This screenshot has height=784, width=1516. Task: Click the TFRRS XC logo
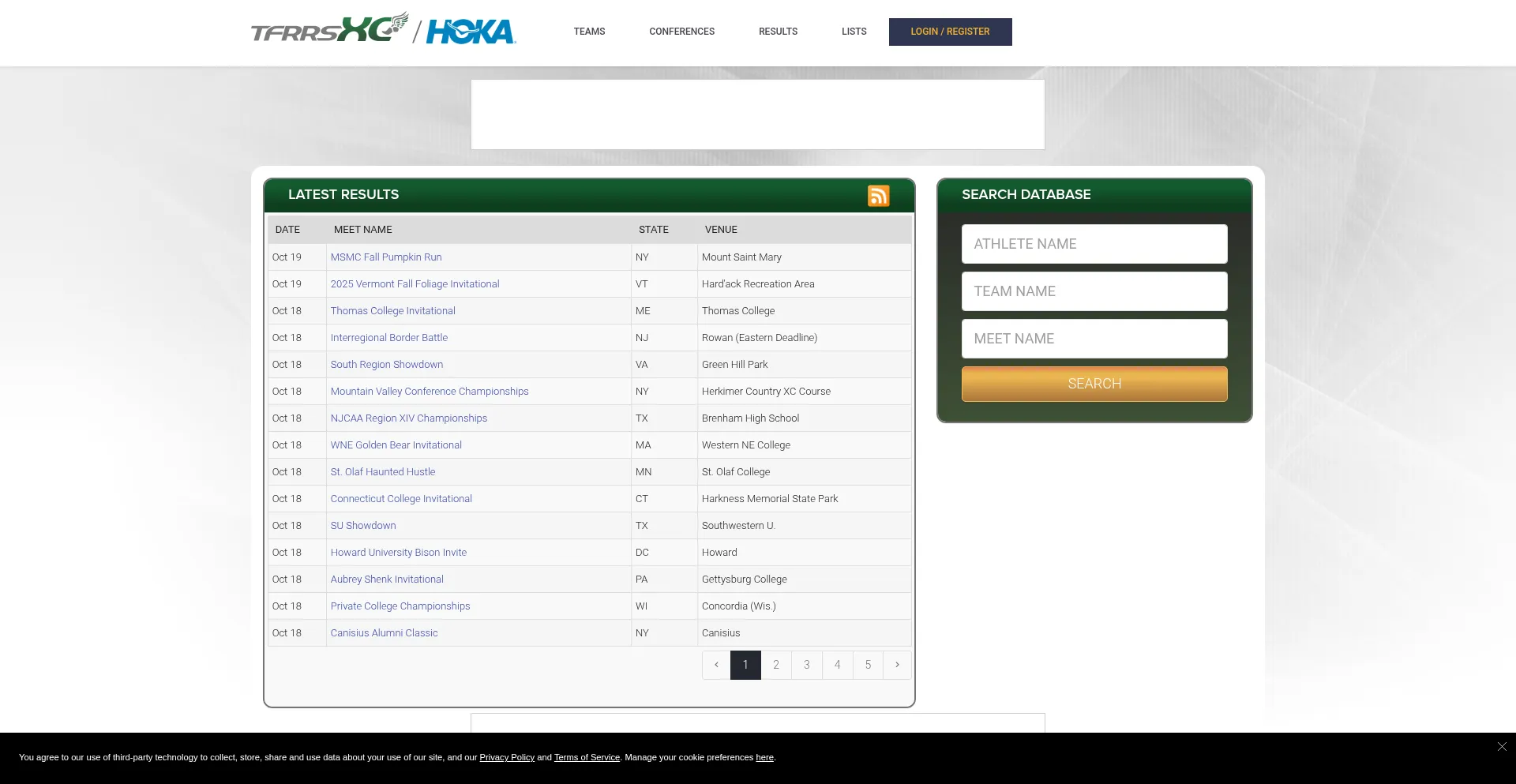pos(329,29)
